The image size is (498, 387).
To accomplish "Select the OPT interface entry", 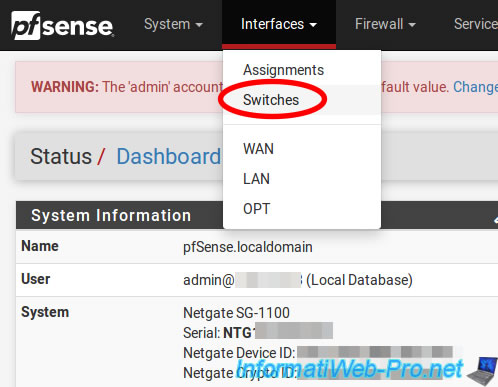I will pyautogui.click(x=256, y=209).
